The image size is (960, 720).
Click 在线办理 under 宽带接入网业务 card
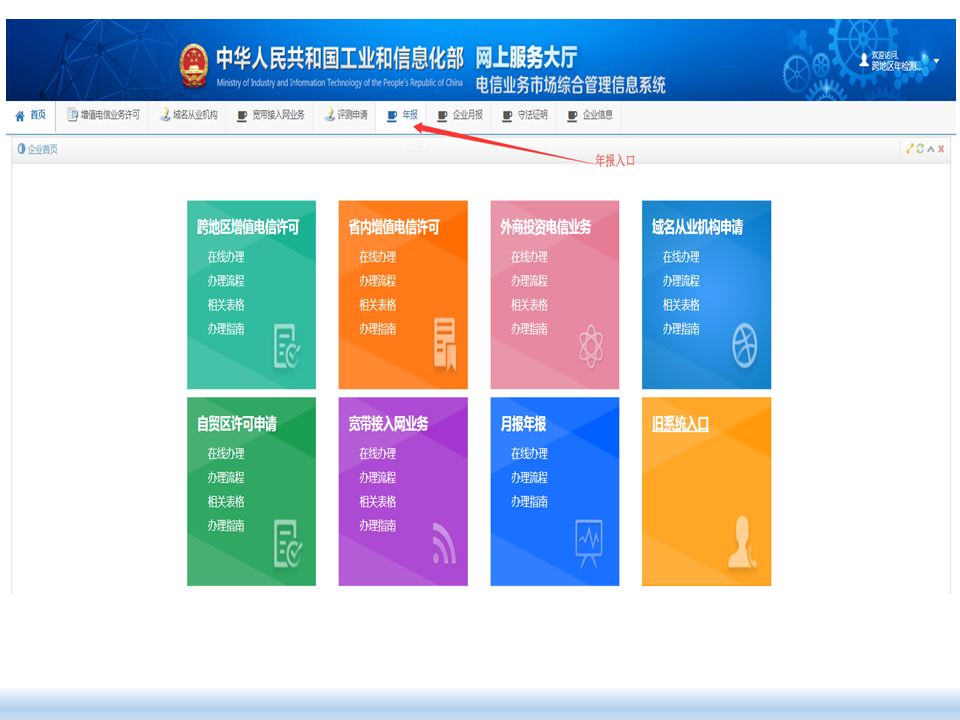pos(378,454)
